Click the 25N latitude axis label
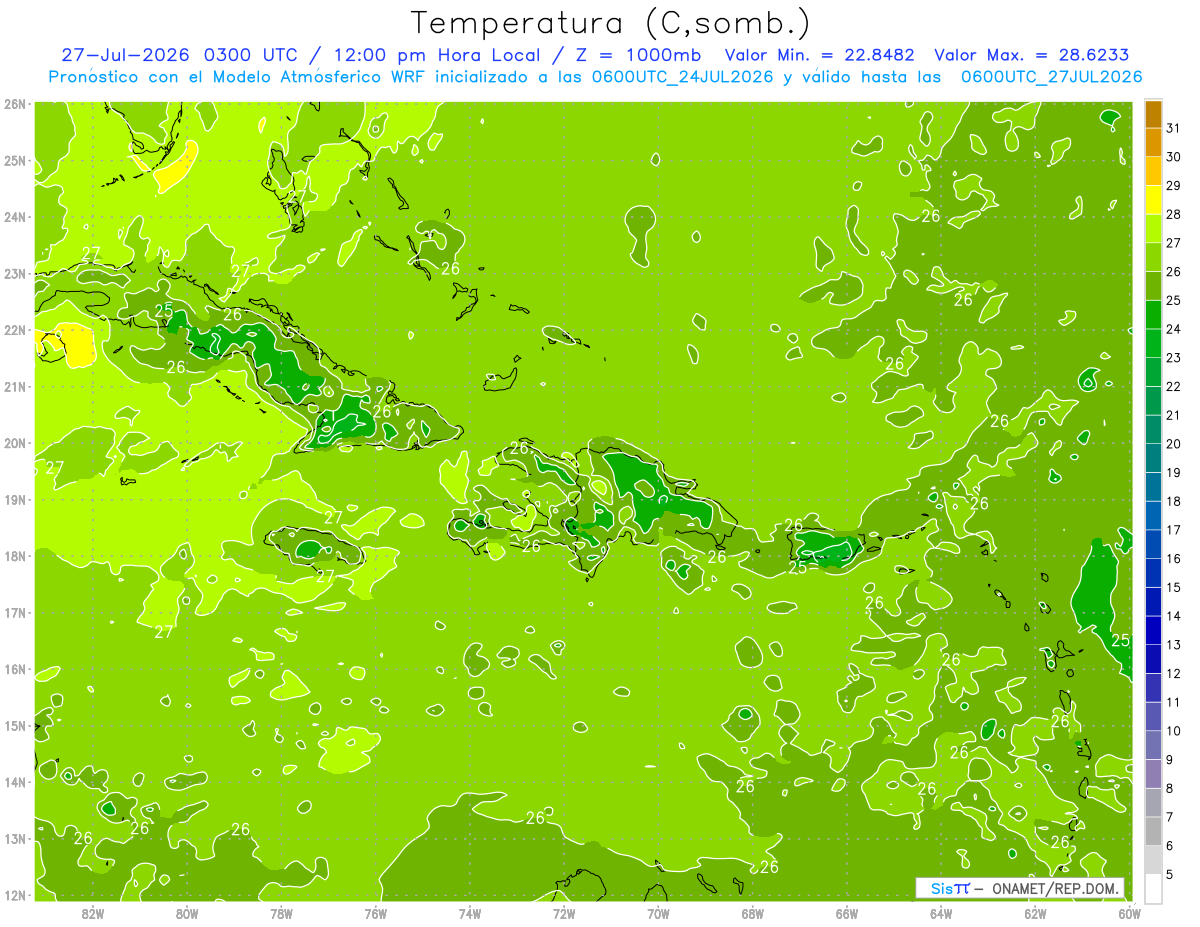 (x=15, y=161)
